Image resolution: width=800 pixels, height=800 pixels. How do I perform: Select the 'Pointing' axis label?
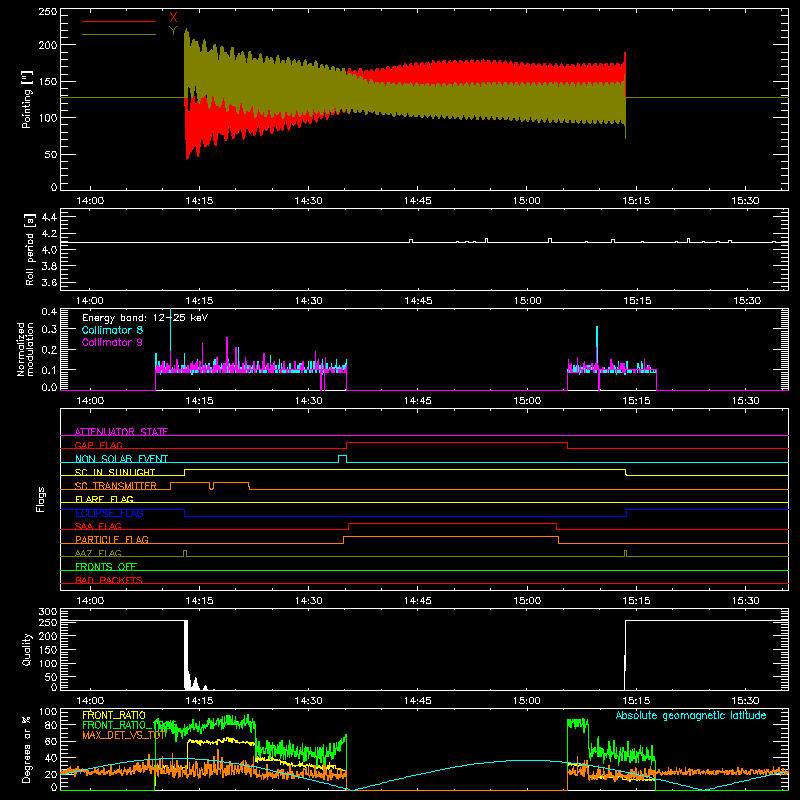pyautogui.click(x=27, y=99)
